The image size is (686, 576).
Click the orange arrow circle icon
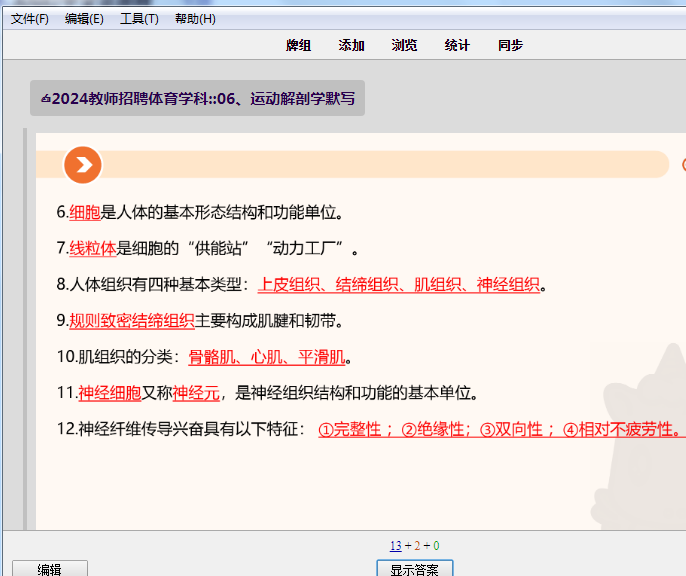[83, 165]
